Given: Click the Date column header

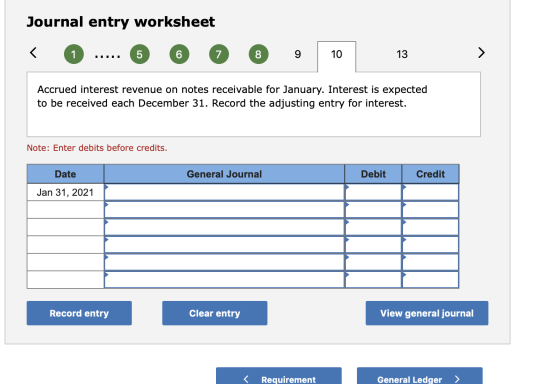Looking at the screenshot, I should coord(65,174).
